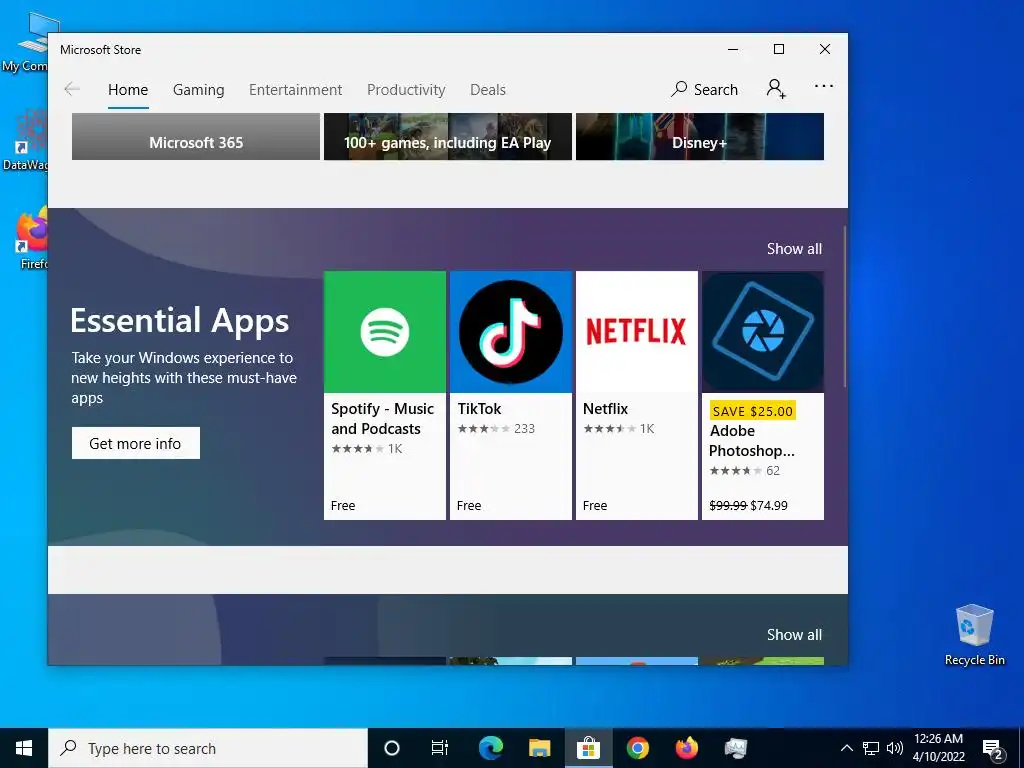Select the Netflix title text
The width and height of the screenshot is (1024, 768).
605,409
